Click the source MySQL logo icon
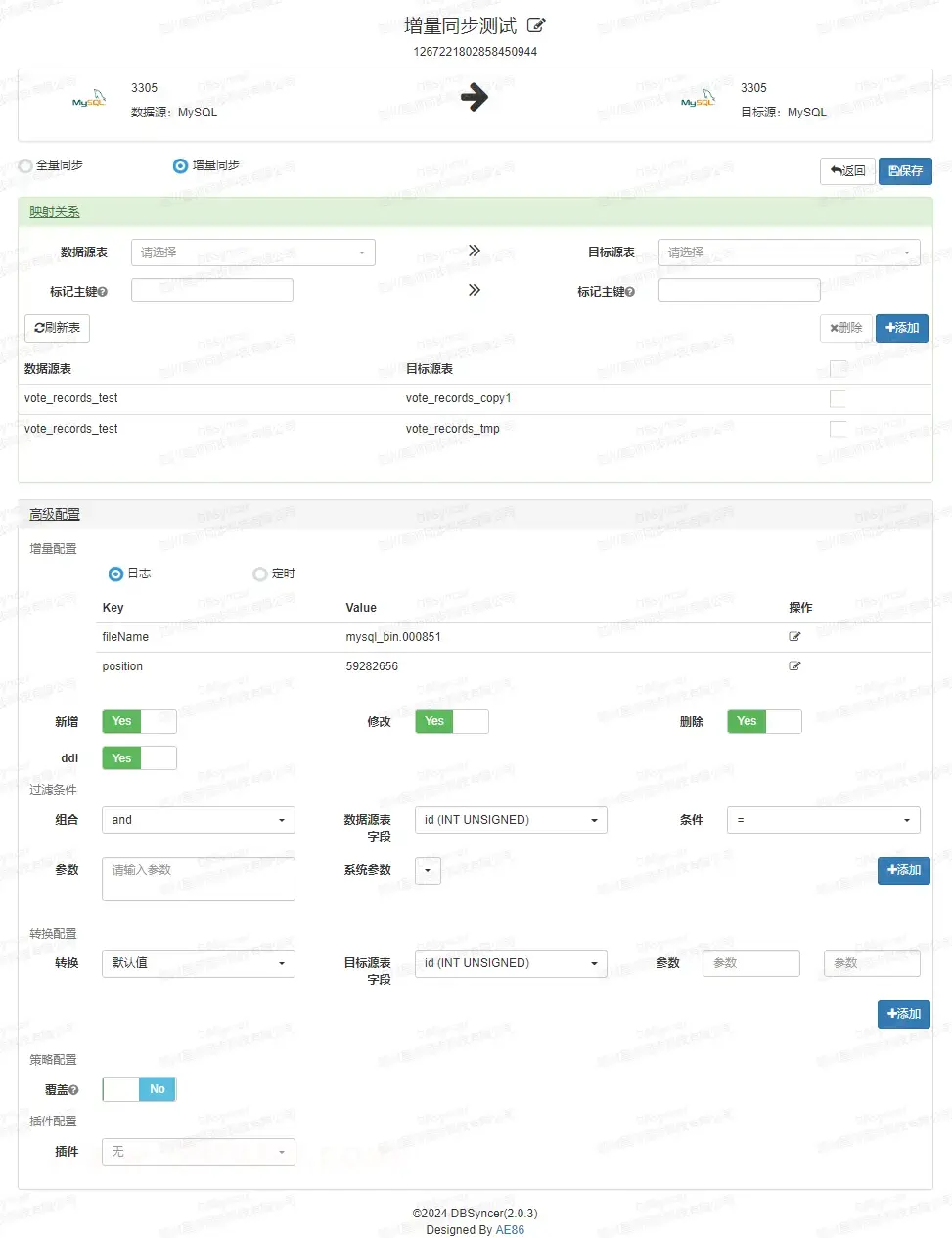The height and width of the screenshot is (1238, 952). tap(87, 99)
